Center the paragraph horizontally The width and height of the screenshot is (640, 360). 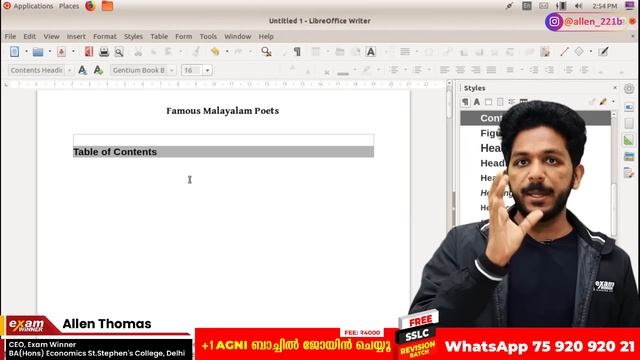(x=460, y=70)
